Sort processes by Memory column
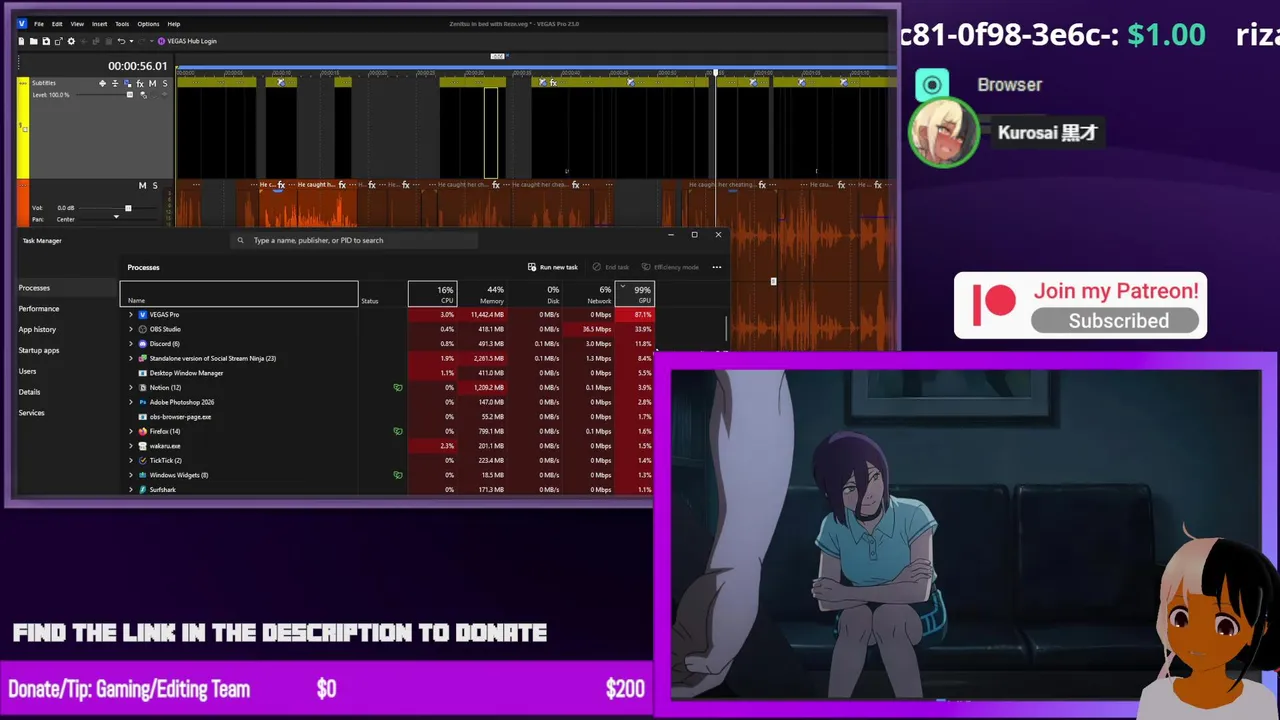Viewport: 1280px width, 720px height. click(x=483, y=294)
